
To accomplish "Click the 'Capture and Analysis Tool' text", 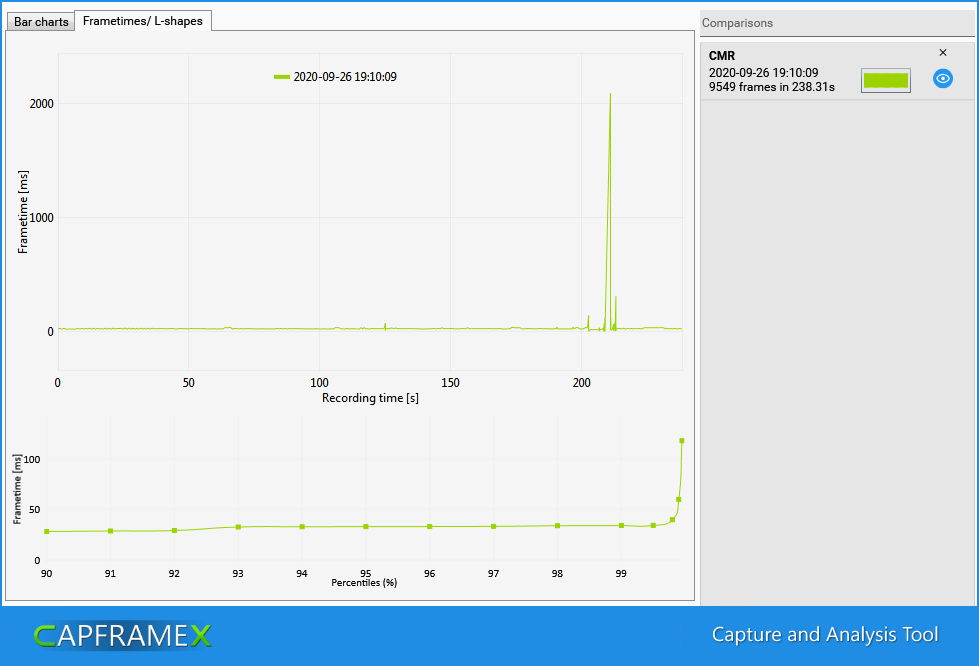I will (x=825, y=635).
